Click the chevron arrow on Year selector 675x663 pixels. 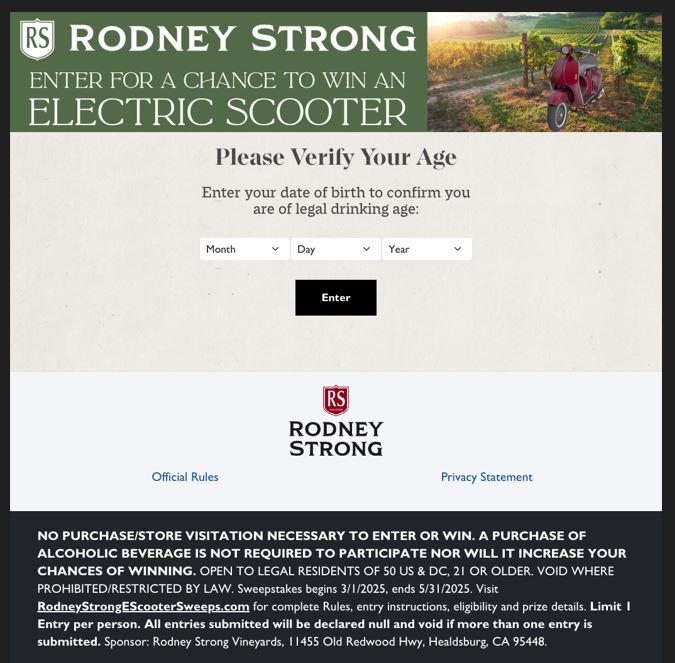pos(458,249)
